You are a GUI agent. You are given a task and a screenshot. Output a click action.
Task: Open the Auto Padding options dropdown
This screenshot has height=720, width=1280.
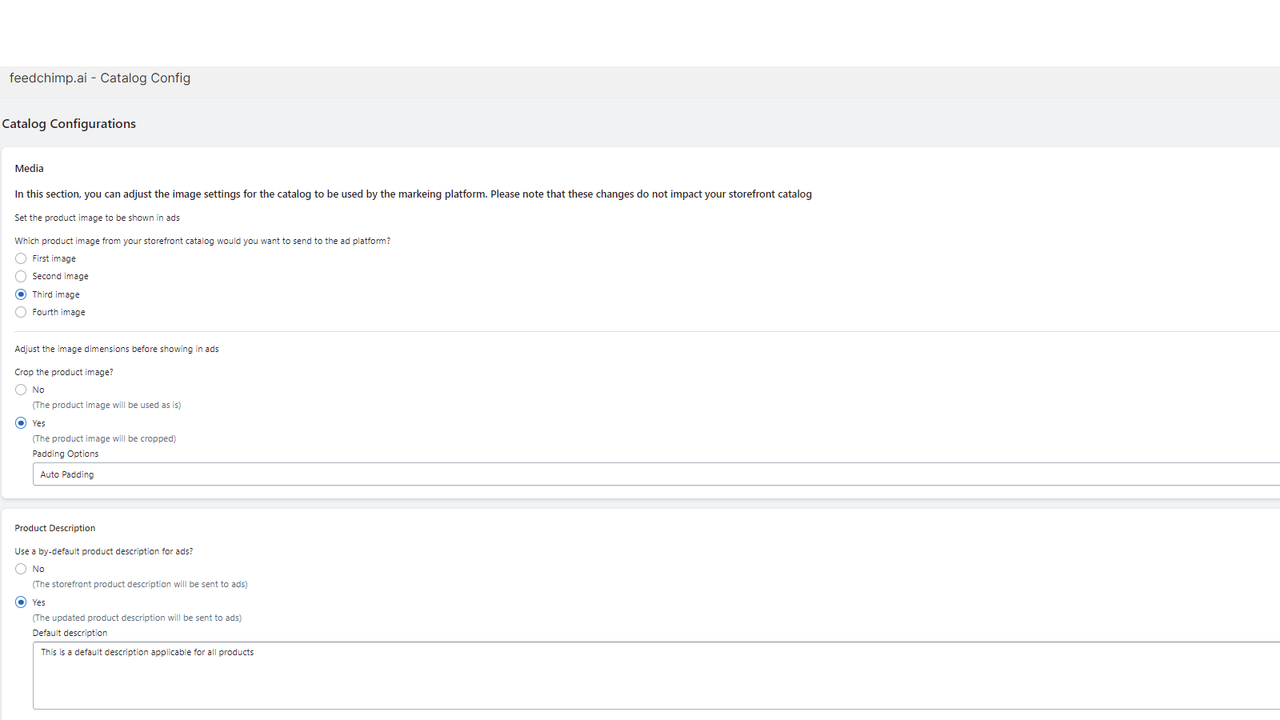pos(656,475)
